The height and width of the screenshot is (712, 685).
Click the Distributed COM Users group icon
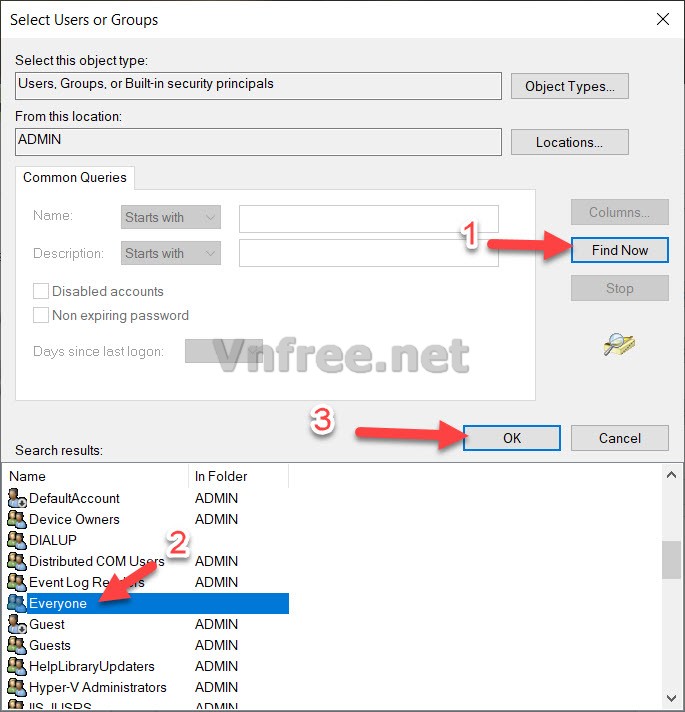17,561
